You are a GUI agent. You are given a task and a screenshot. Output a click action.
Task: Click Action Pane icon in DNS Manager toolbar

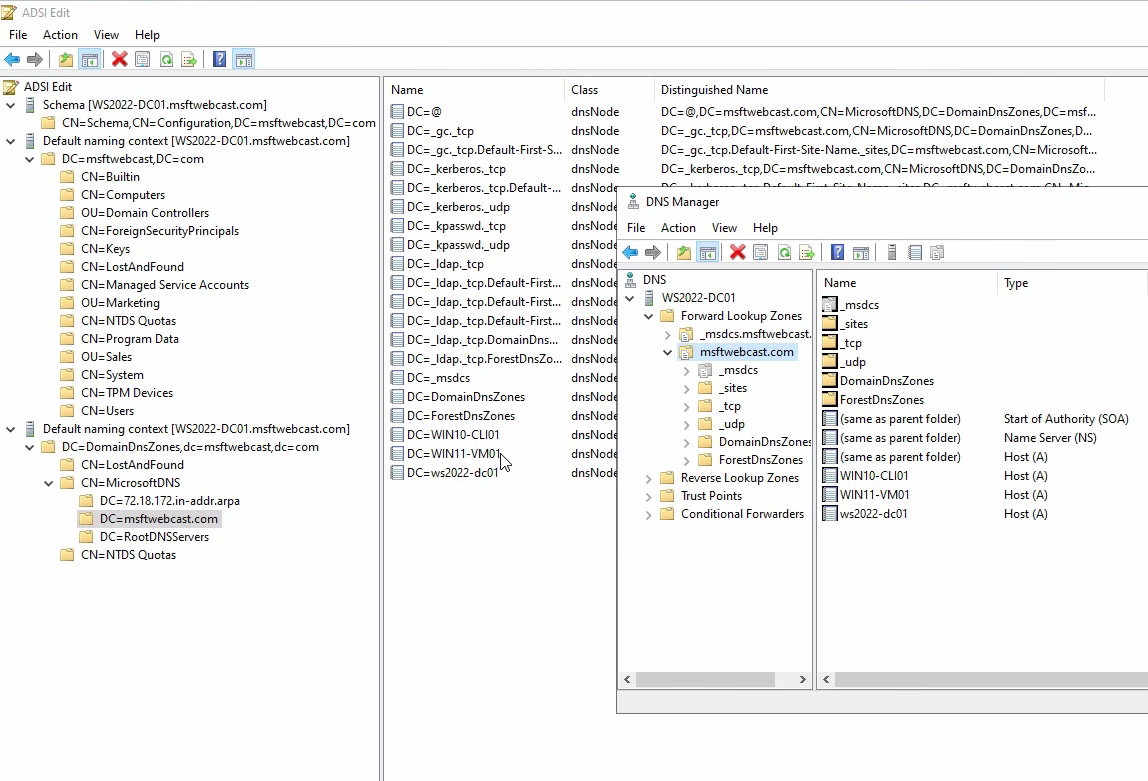point(861,253)
